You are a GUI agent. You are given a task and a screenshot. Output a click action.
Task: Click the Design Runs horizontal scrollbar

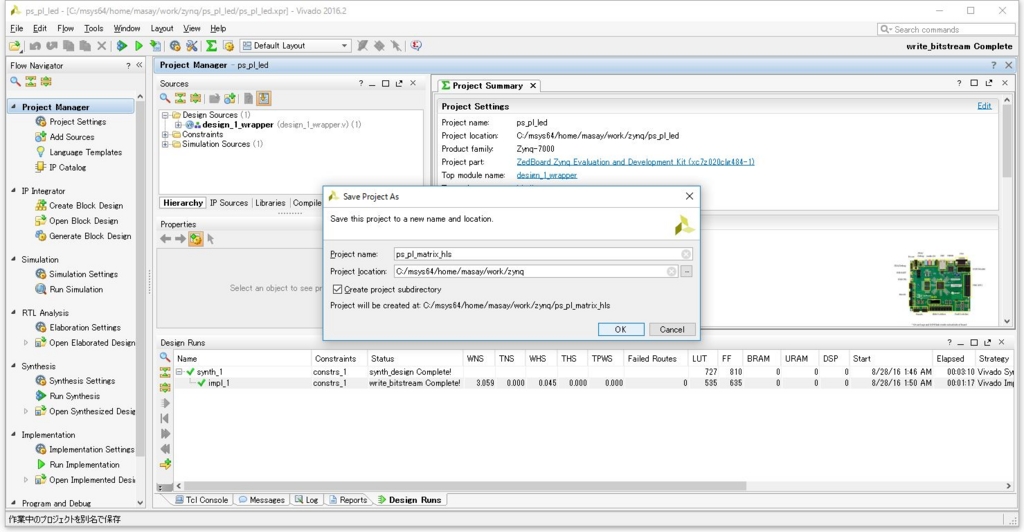point(465,486)
